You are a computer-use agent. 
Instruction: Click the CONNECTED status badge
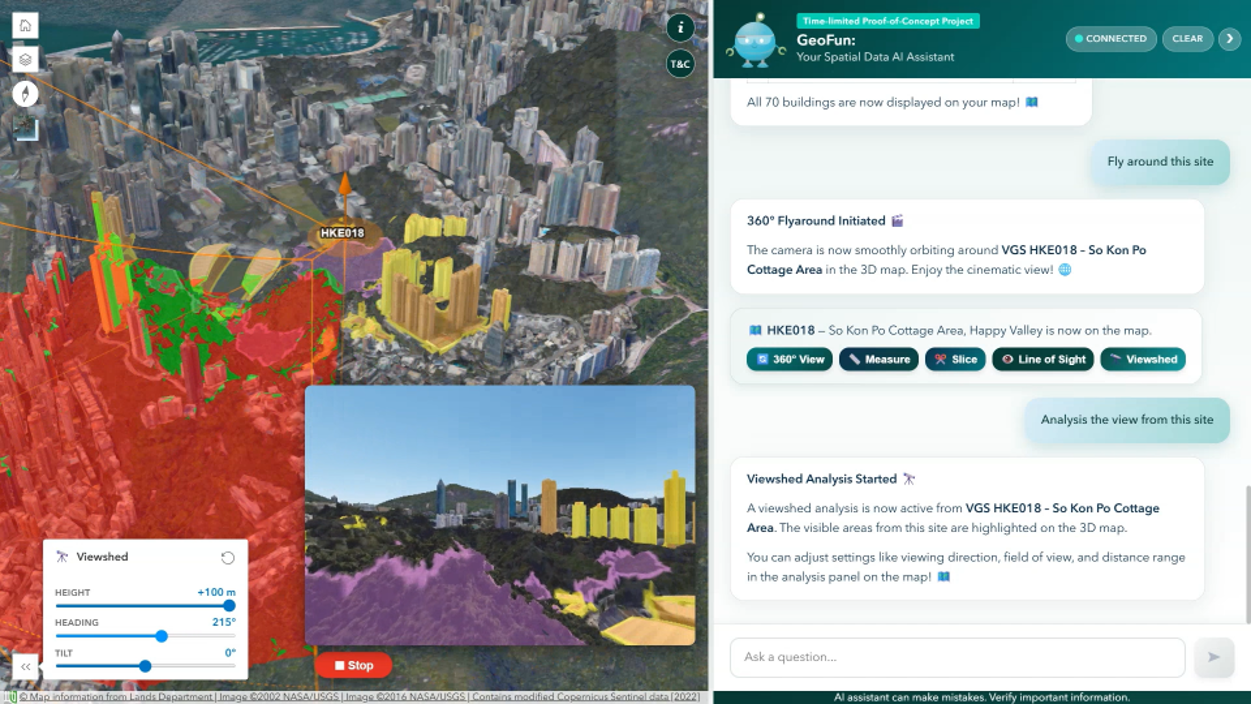(x=1111, y=39)
